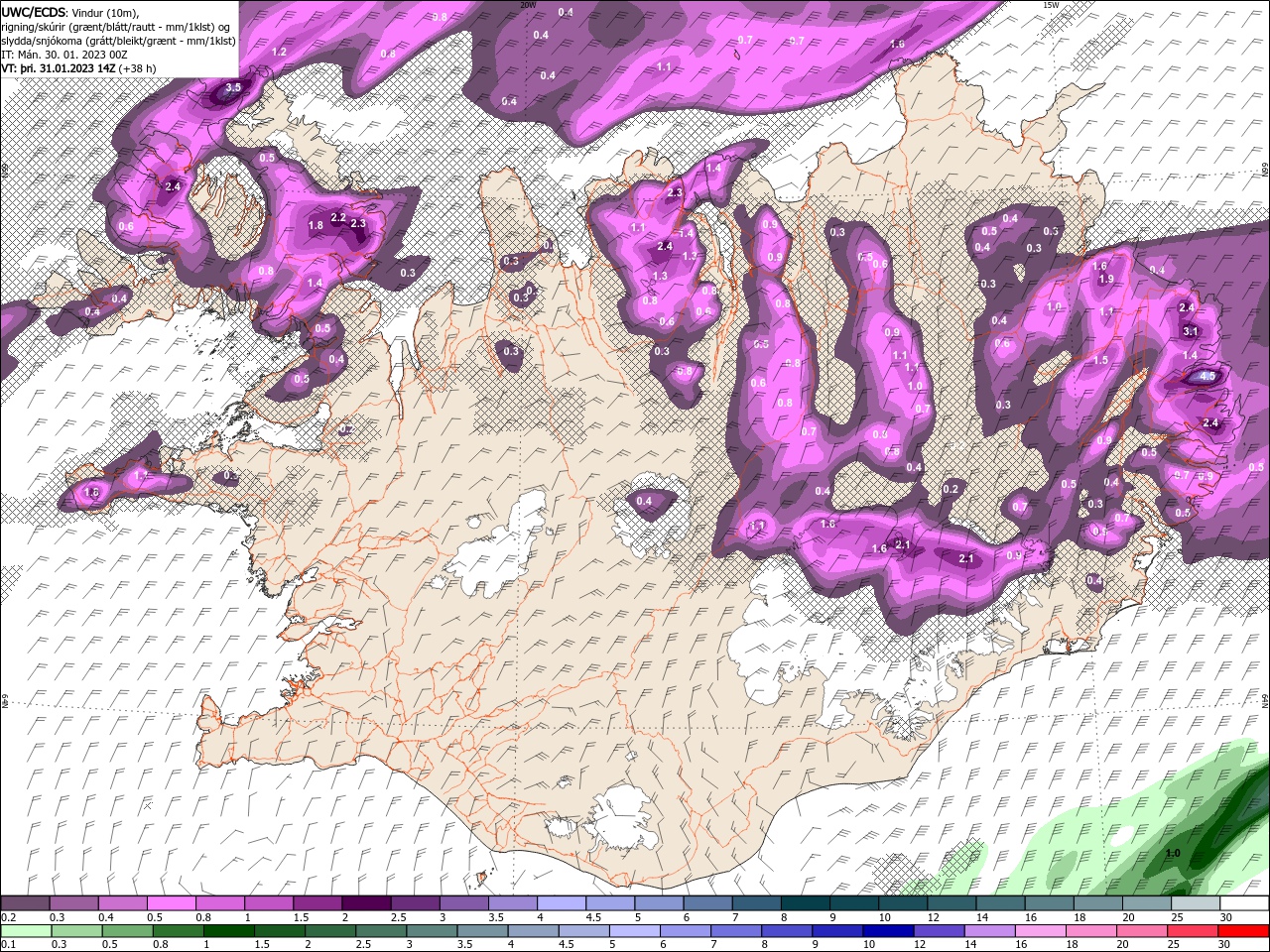Select the palest green swatch between 0.1 and 0.3
The width and height of the screenshot is (1270, 952).
point(26,930)
